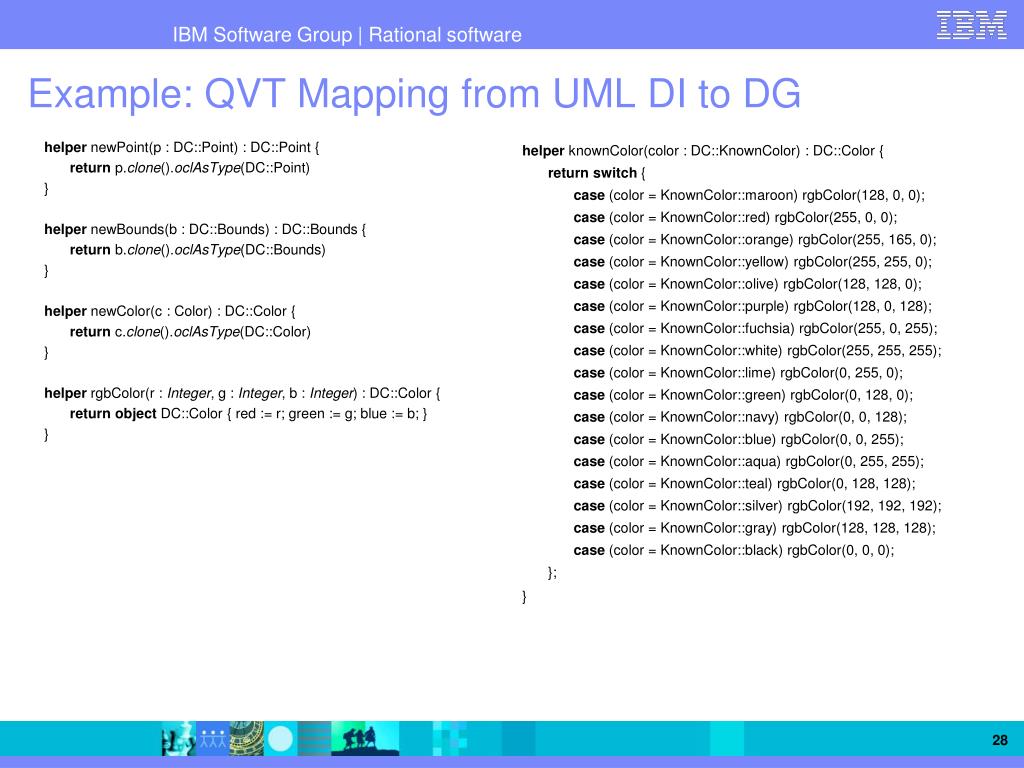Click the slide title "Example: QVT Mapping from UML DI to DG"
The width and height of the screenshot is (1024, 768).
[x=415, y=93]
